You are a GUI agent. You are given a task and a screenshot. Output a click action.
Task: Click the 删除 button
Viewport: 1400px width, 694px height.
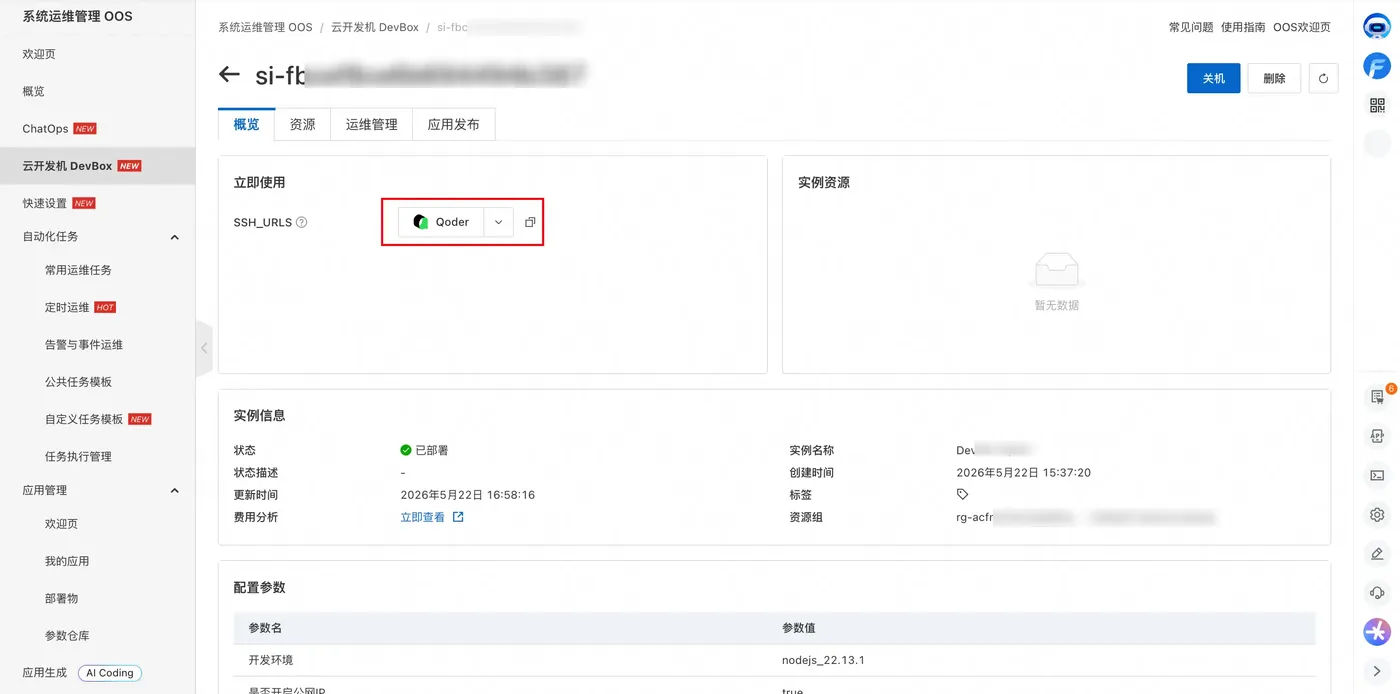click(1274, 79)
